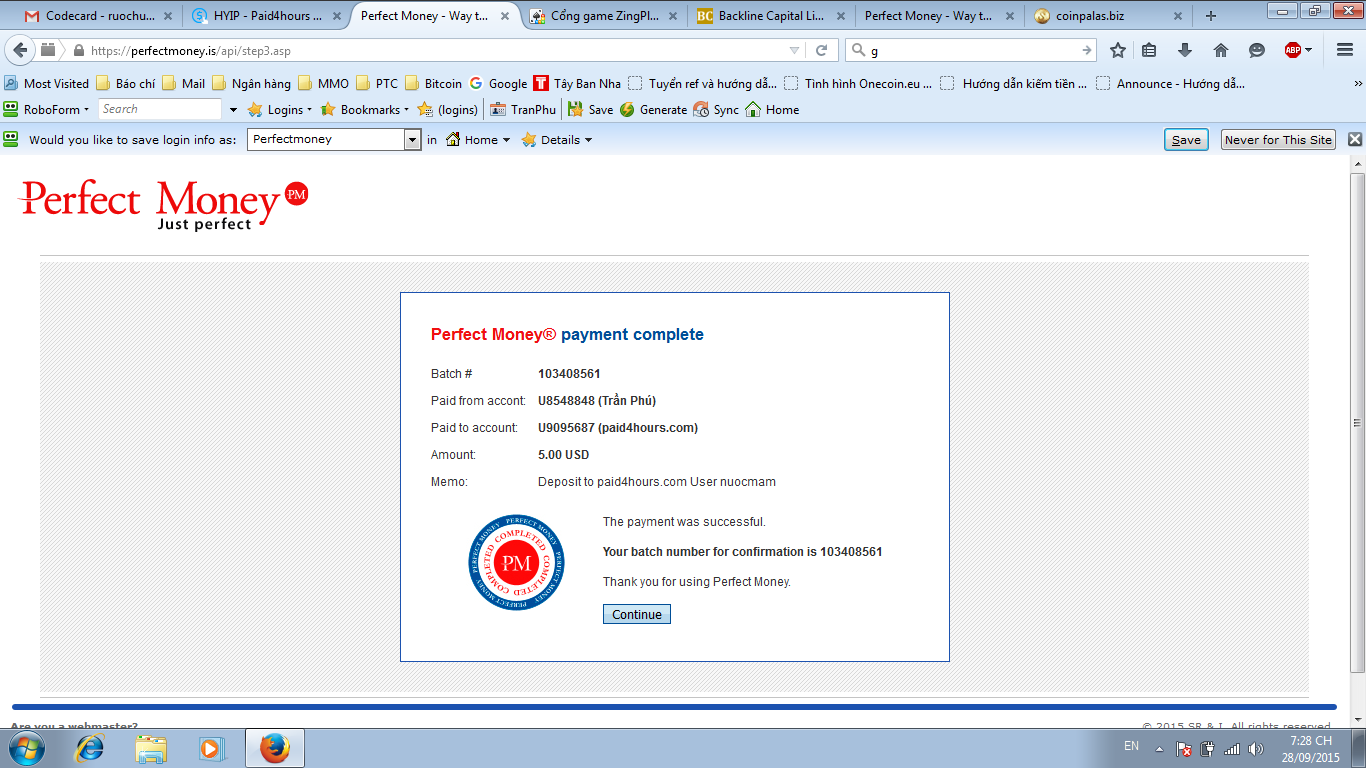Open the Windows Start menu
Screen dimensions: 1366x768
point(25,748)
